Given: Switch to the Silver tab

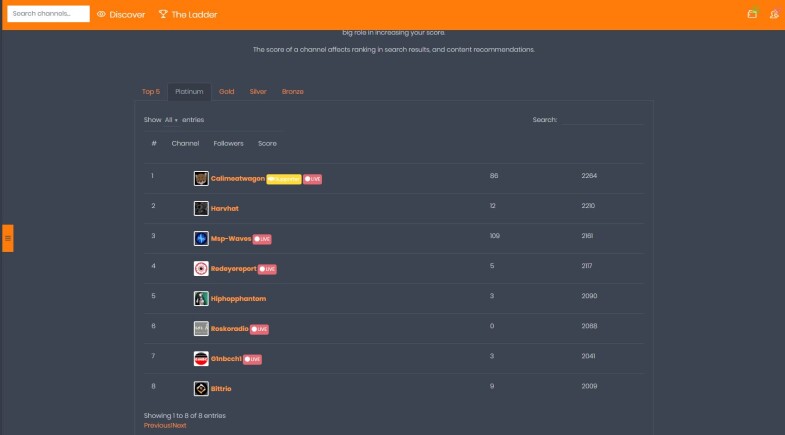Looking at the screenshot, I should (x=258, y=92).
